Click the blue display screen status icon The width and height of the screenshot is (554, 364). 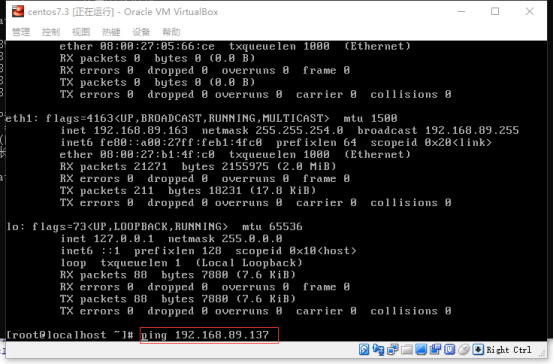[421, 350]
